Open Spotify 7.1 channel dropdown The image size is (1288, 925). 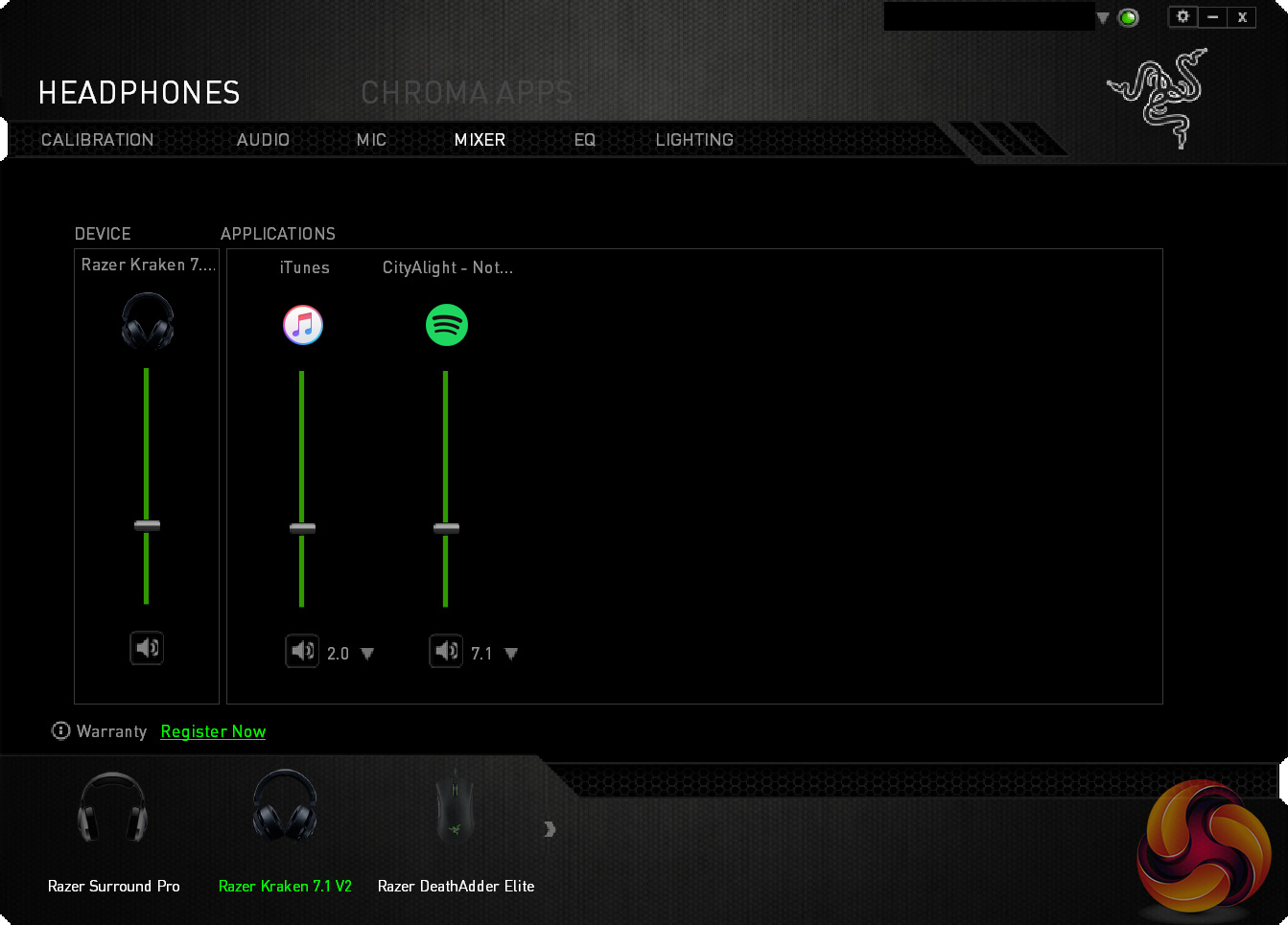tap(511, 654)
